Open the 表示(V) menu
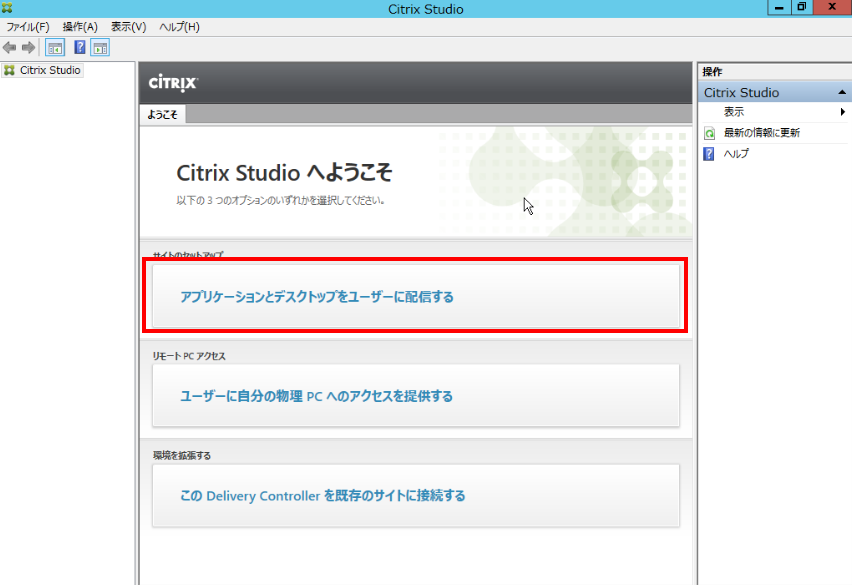852x585 pixels. [x=128, y=27]
